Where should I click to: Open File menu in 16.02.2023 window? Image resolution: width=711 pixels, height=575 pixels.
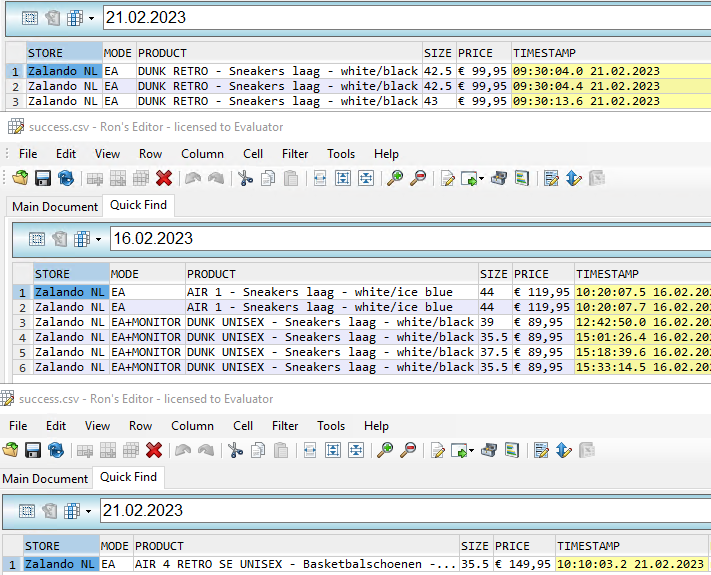(x=28, y=154)
